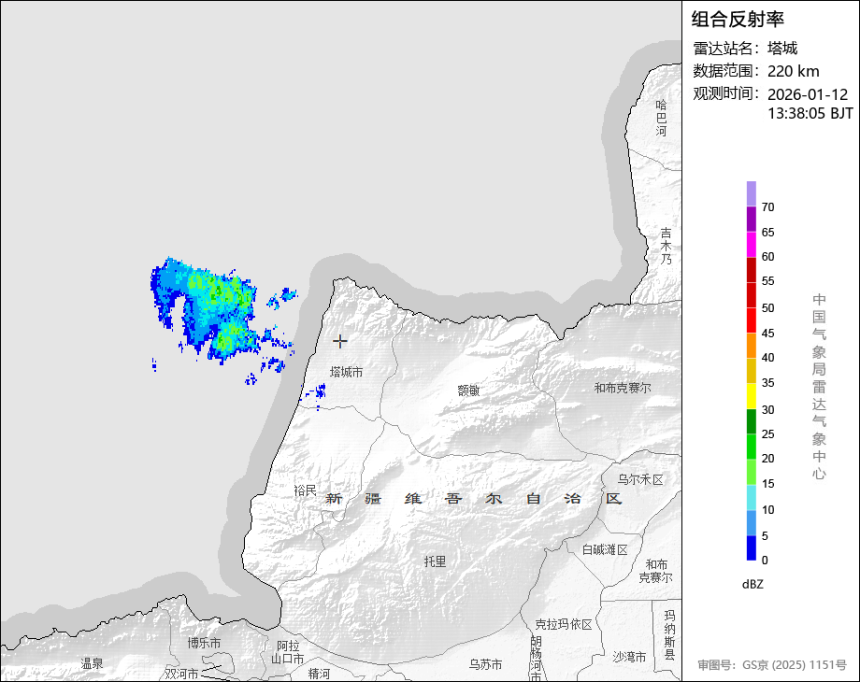Click the radar station cross marker

click(x=340, y=341)
